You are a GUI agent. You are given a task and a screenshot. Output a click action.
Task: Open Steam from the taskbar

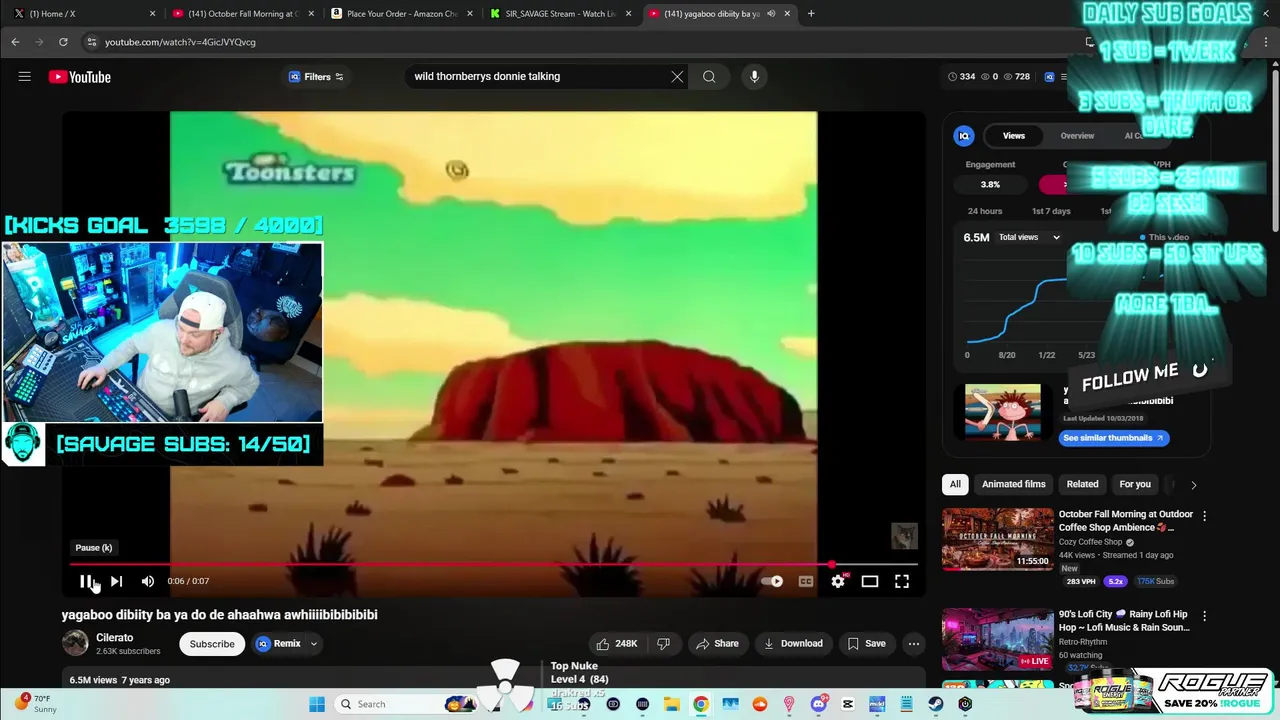point(936,704)
